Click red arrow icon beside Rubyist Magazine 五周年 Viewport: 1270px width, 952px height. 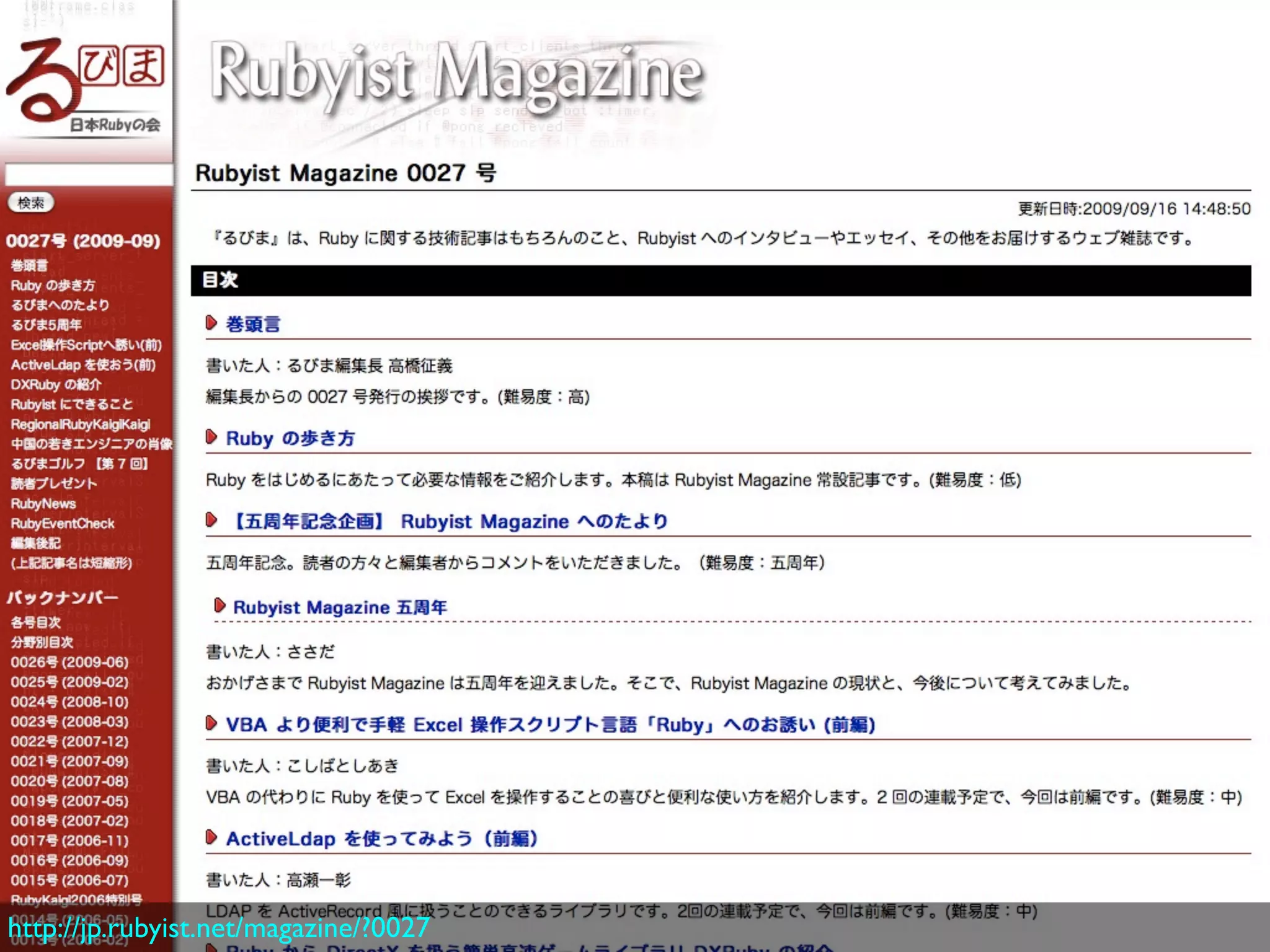pyautogui.click(x=220, y=606)
